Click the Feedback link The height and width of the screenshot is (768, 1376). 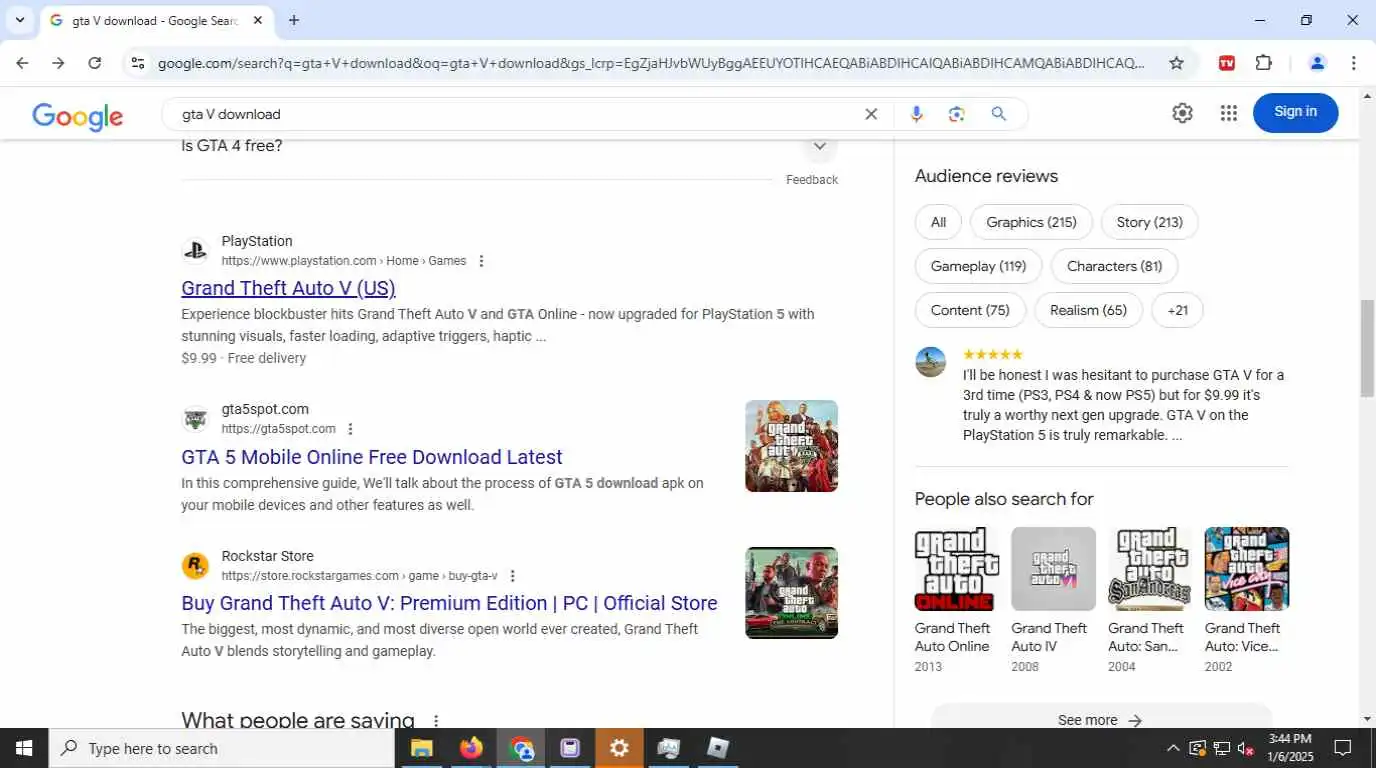point(812,180)
